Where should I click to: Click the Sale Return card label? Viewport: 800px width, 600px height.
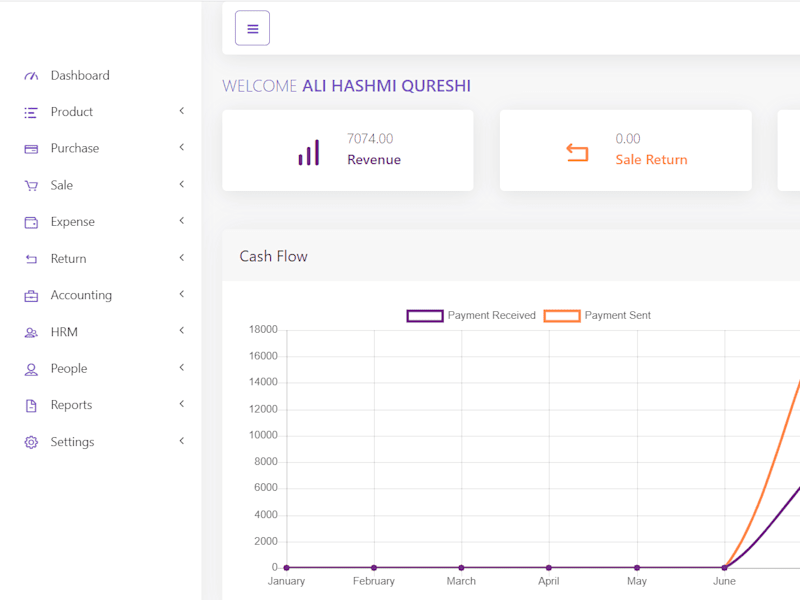tap(651, 160)
